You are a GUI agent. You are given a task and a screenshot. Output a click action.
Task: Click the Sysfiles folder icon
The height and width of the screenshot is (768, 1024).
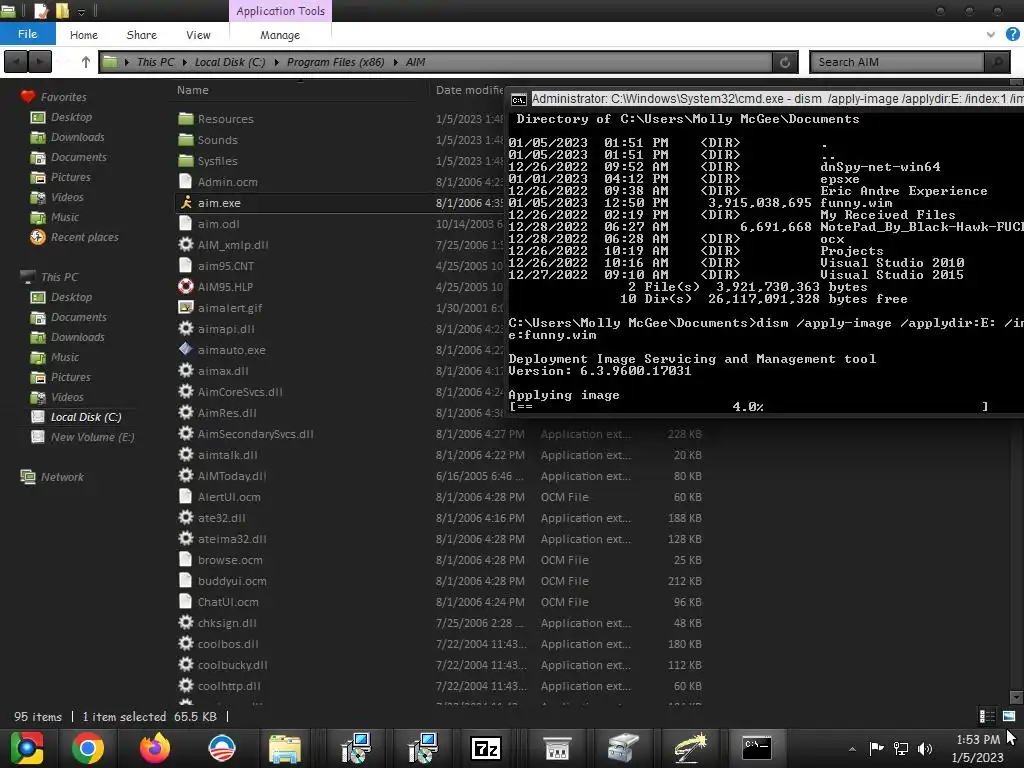pyautogui.click(x=186, y=160)
